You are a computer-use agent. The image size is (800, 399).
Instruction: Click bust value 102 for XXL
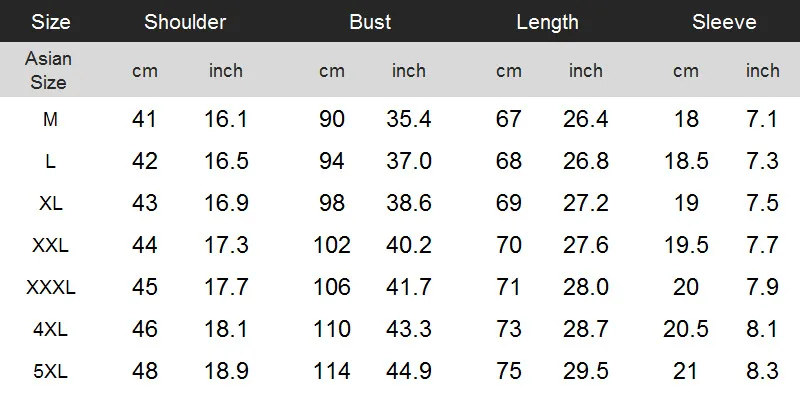[x=332, y=245]
